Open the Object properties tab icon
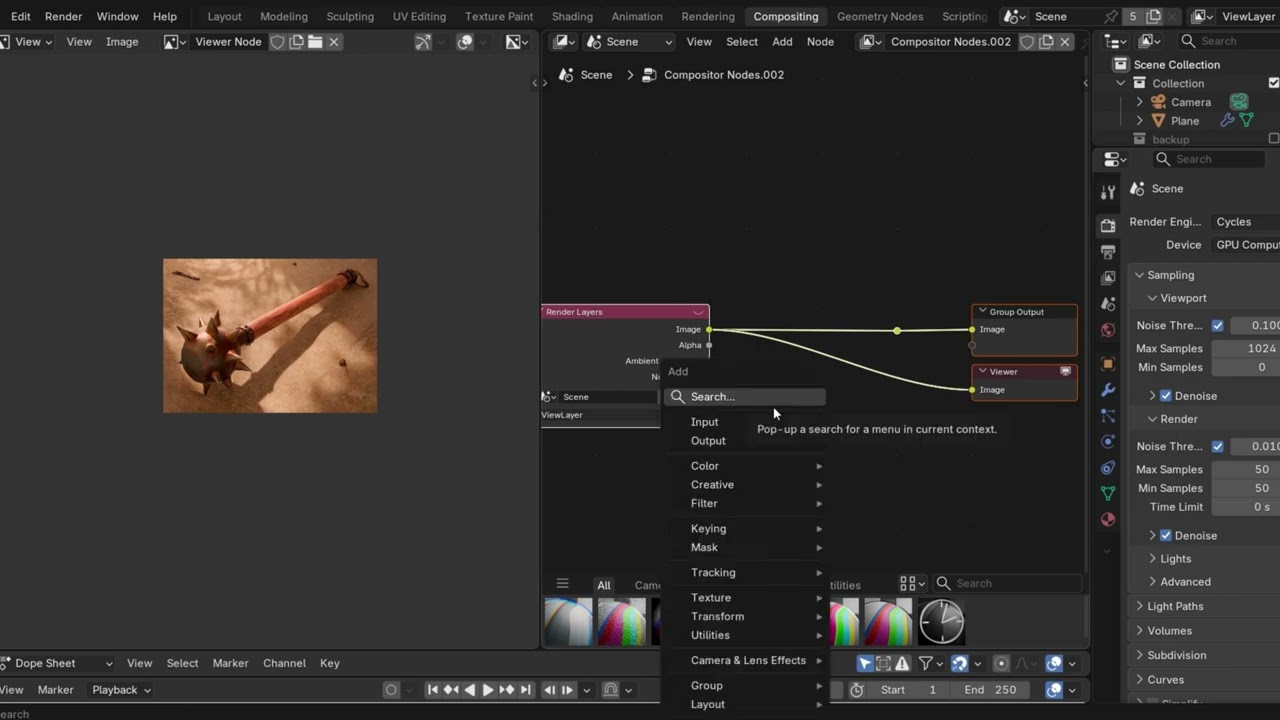This screenshot has width=1280, height=720. [x=1108, y=364]
